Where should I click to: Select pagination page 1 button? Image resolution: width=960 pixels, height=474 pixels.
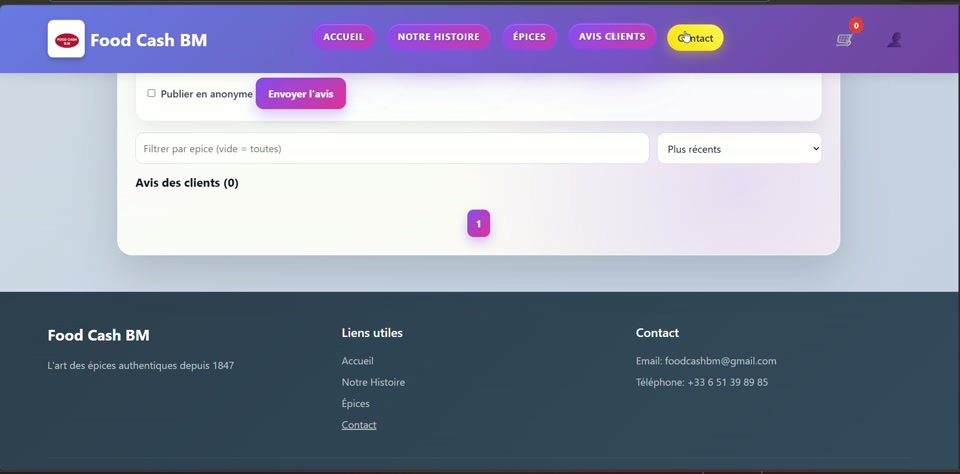click(479, 224)
